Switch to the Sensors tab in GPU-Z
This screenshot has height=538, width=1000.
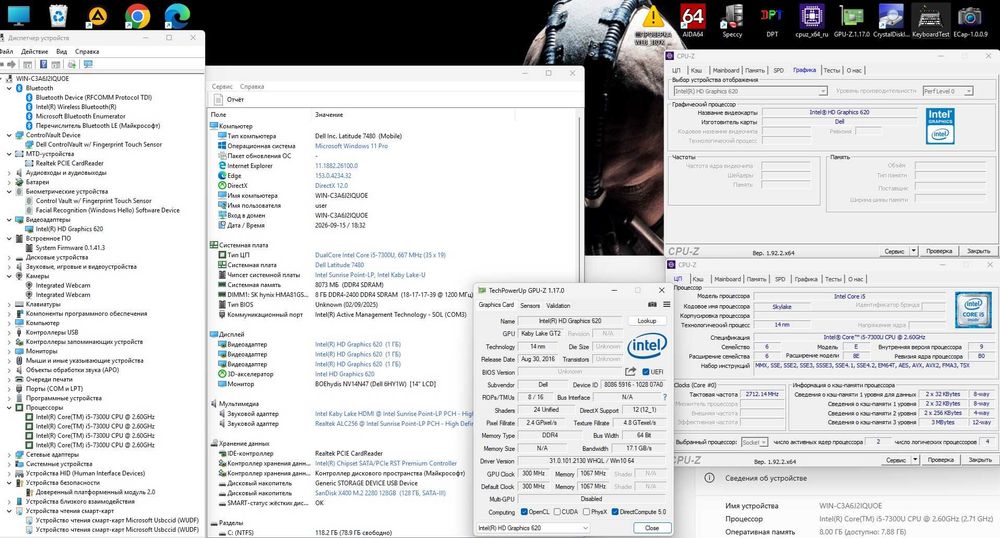[x=529, y=305]
